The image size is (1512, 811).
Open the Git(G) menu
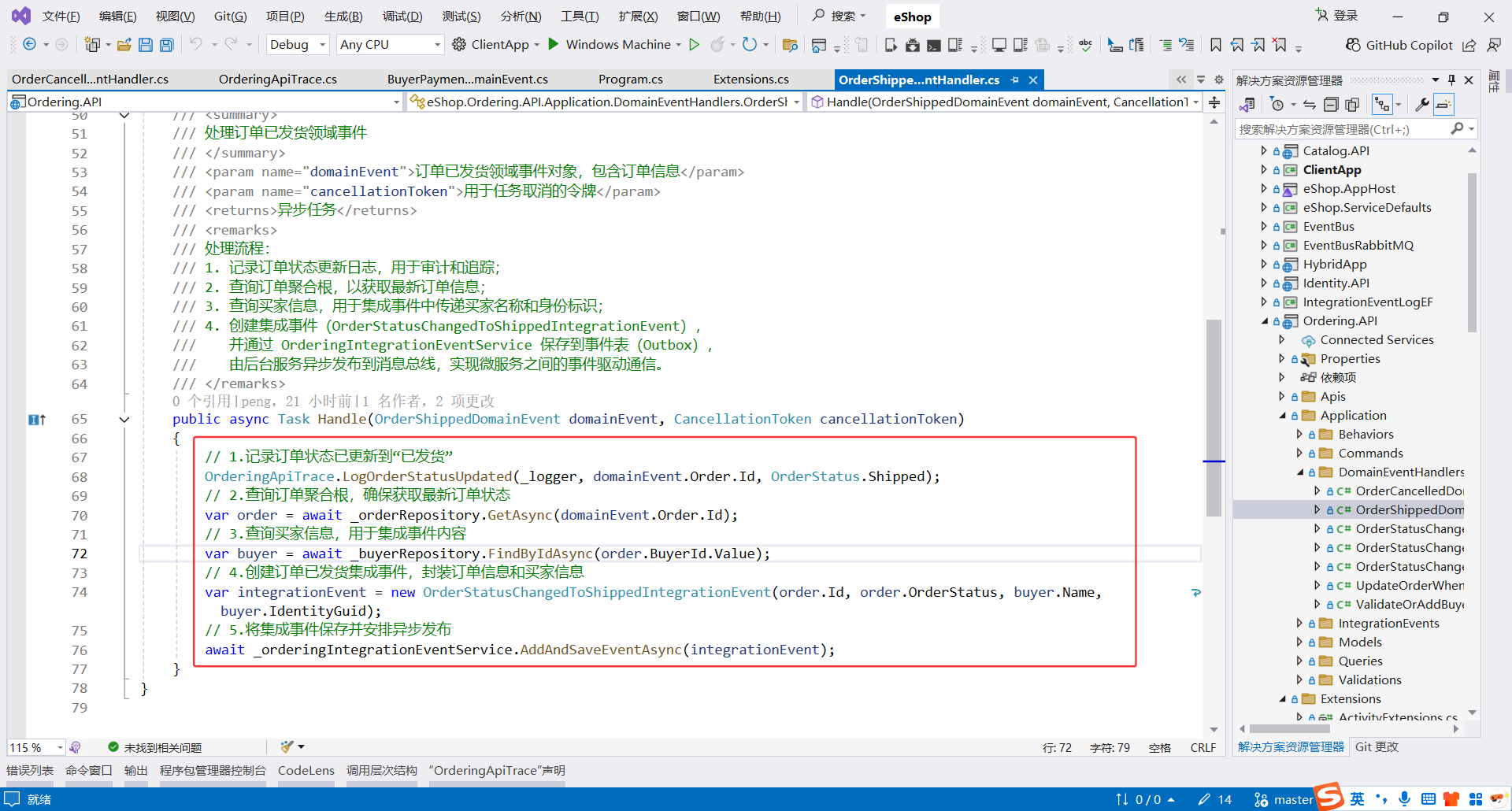(230, 17)
